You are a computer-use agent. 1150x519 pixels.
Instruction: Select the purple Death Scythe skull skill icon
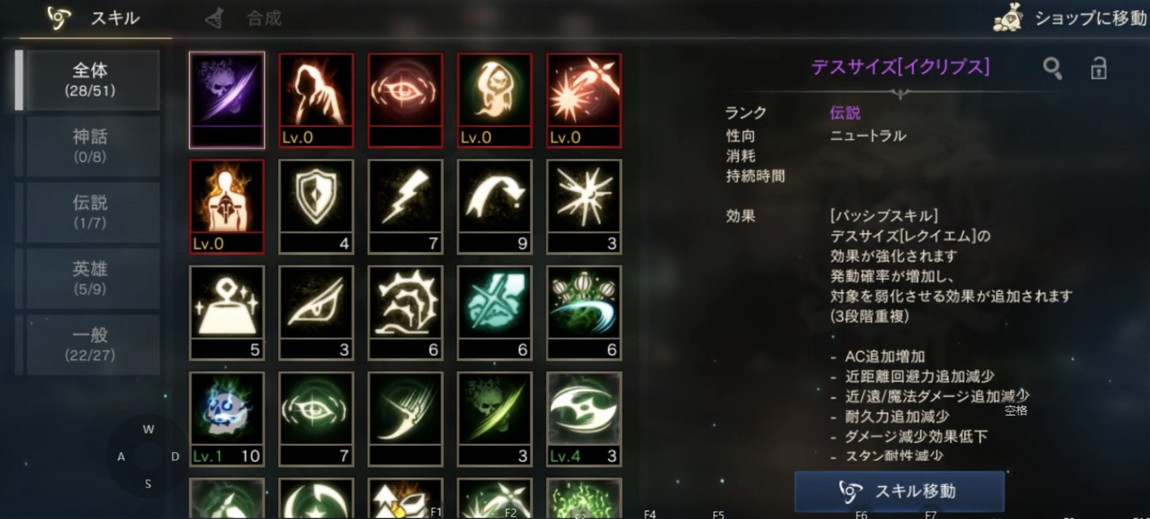pyautogui.click(x=227, y=100)
